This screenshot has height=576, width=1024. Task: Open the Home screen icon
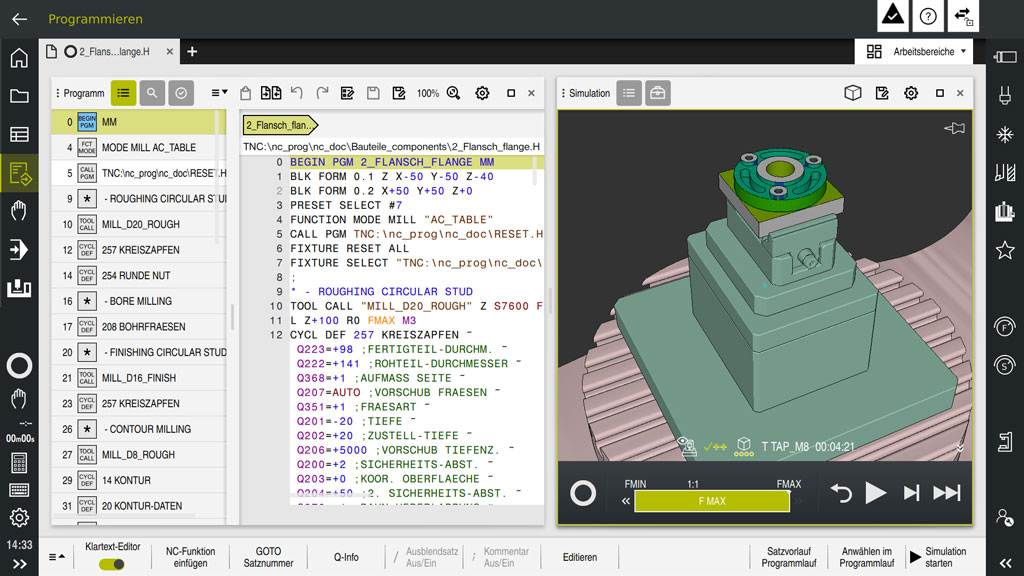pyautogui.click(x=19, y=57)
